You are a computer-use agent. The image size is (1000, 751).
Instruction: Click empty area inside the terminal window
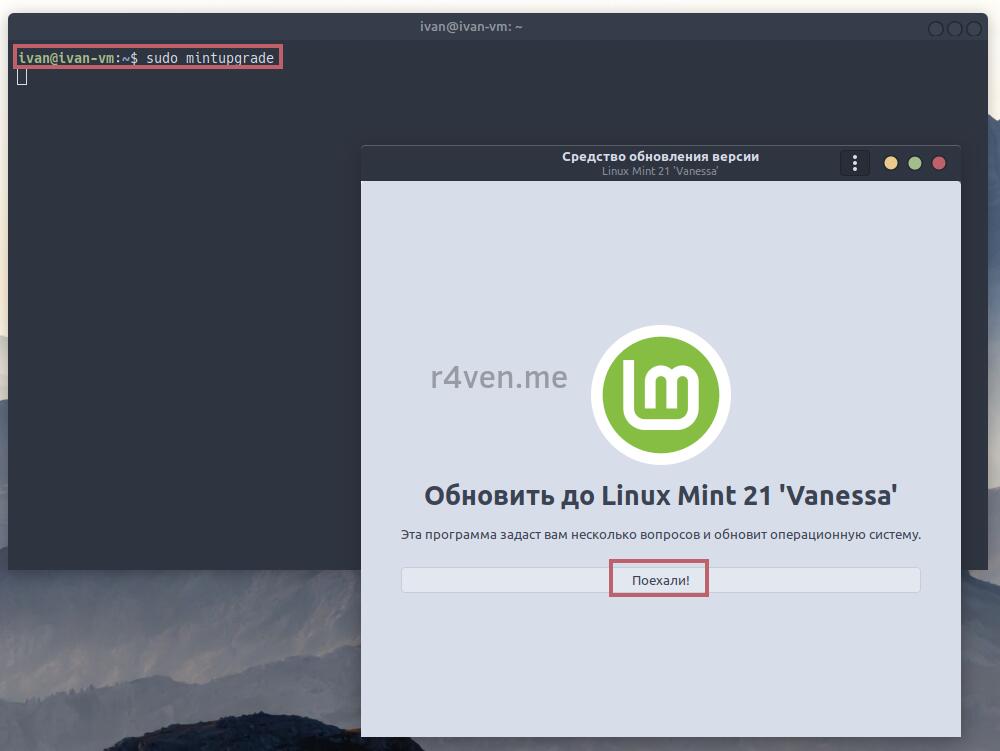click(180, 300)
